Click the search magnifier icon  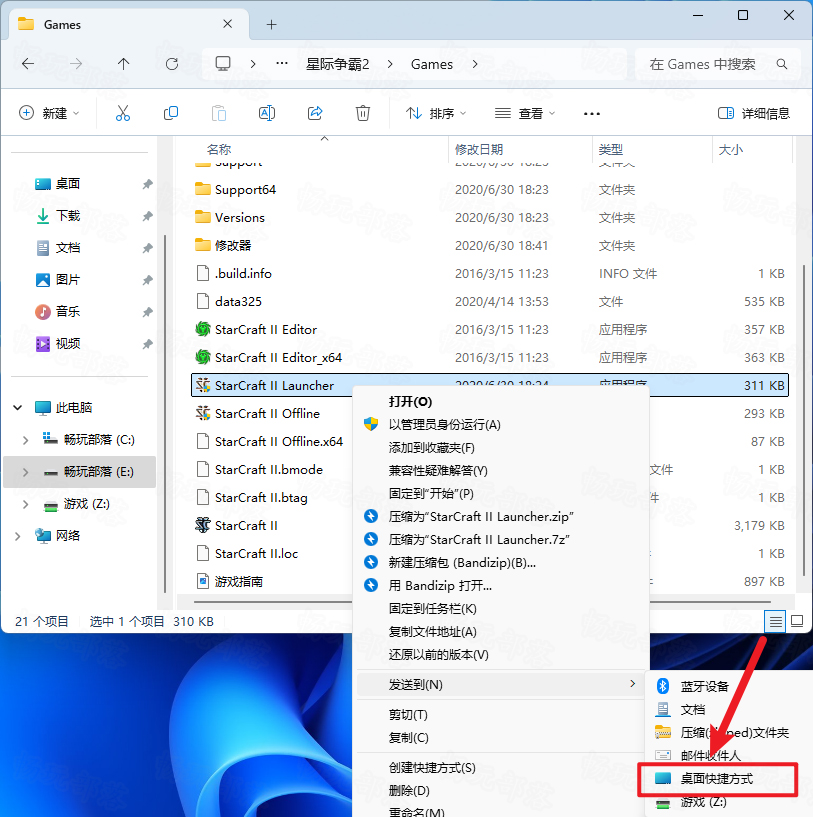tap(781, 64)
